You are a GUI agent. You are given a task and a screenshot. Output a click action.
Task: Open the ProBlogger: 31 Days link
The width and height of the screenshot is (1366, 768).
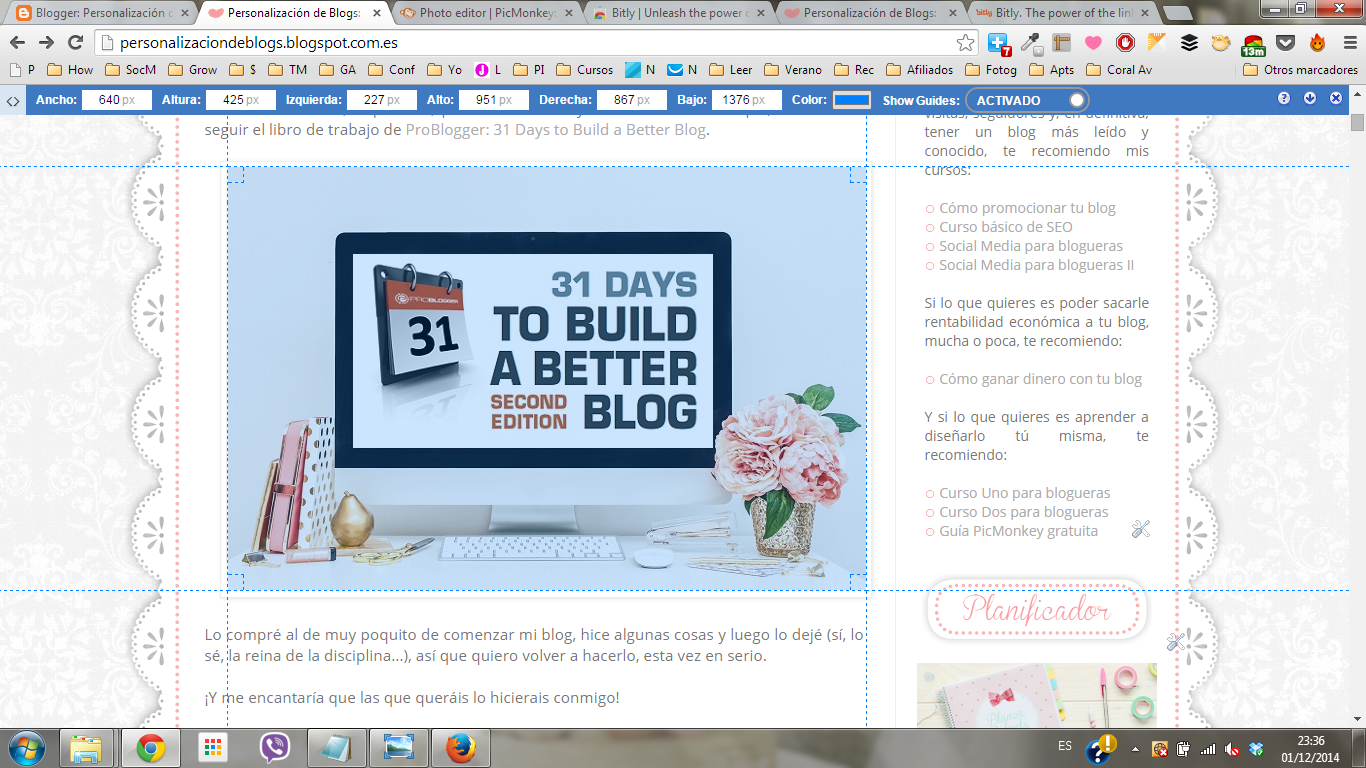tap(555, 130)
